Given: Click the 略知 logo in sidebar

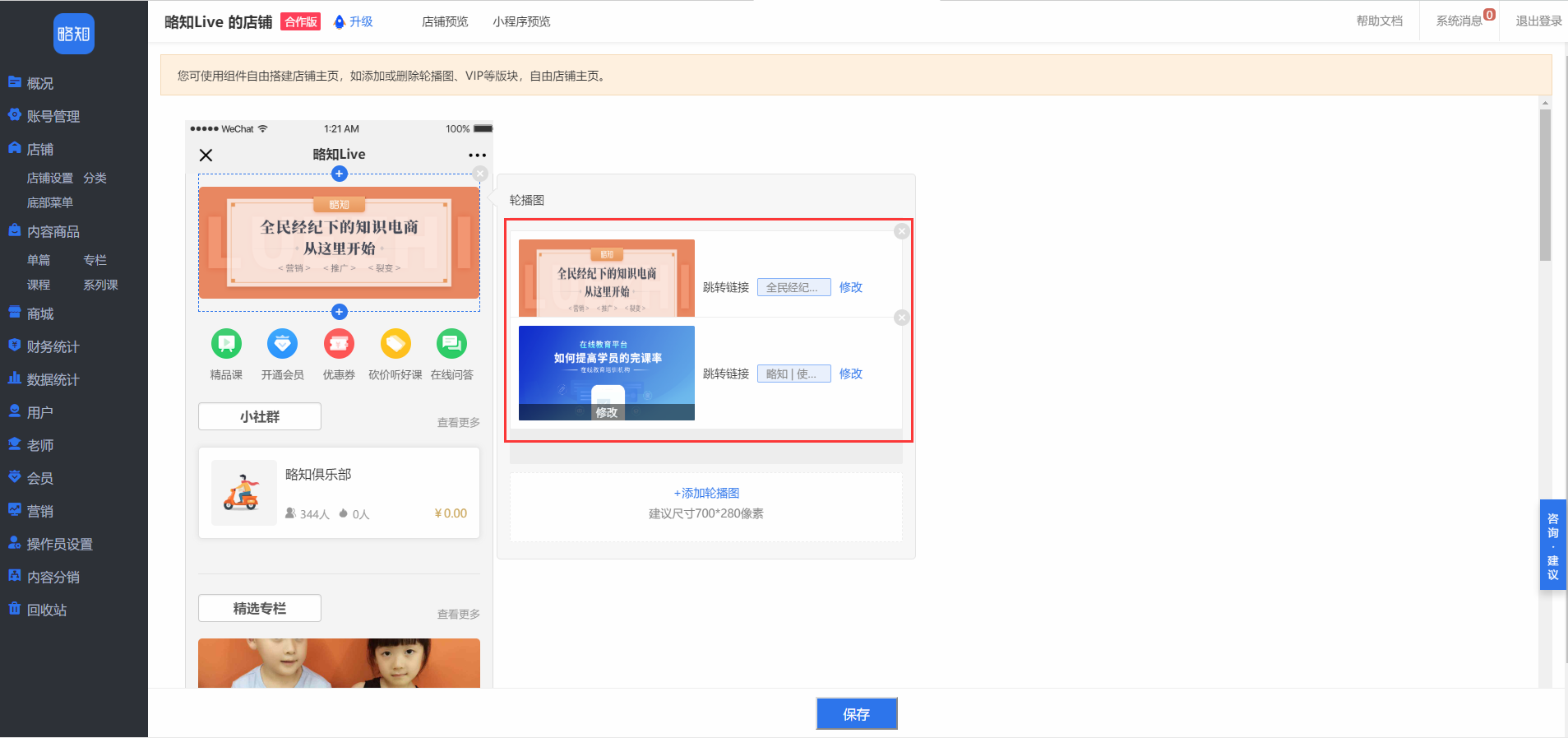Looking at the screenshot, I should [x=74, y=34].
